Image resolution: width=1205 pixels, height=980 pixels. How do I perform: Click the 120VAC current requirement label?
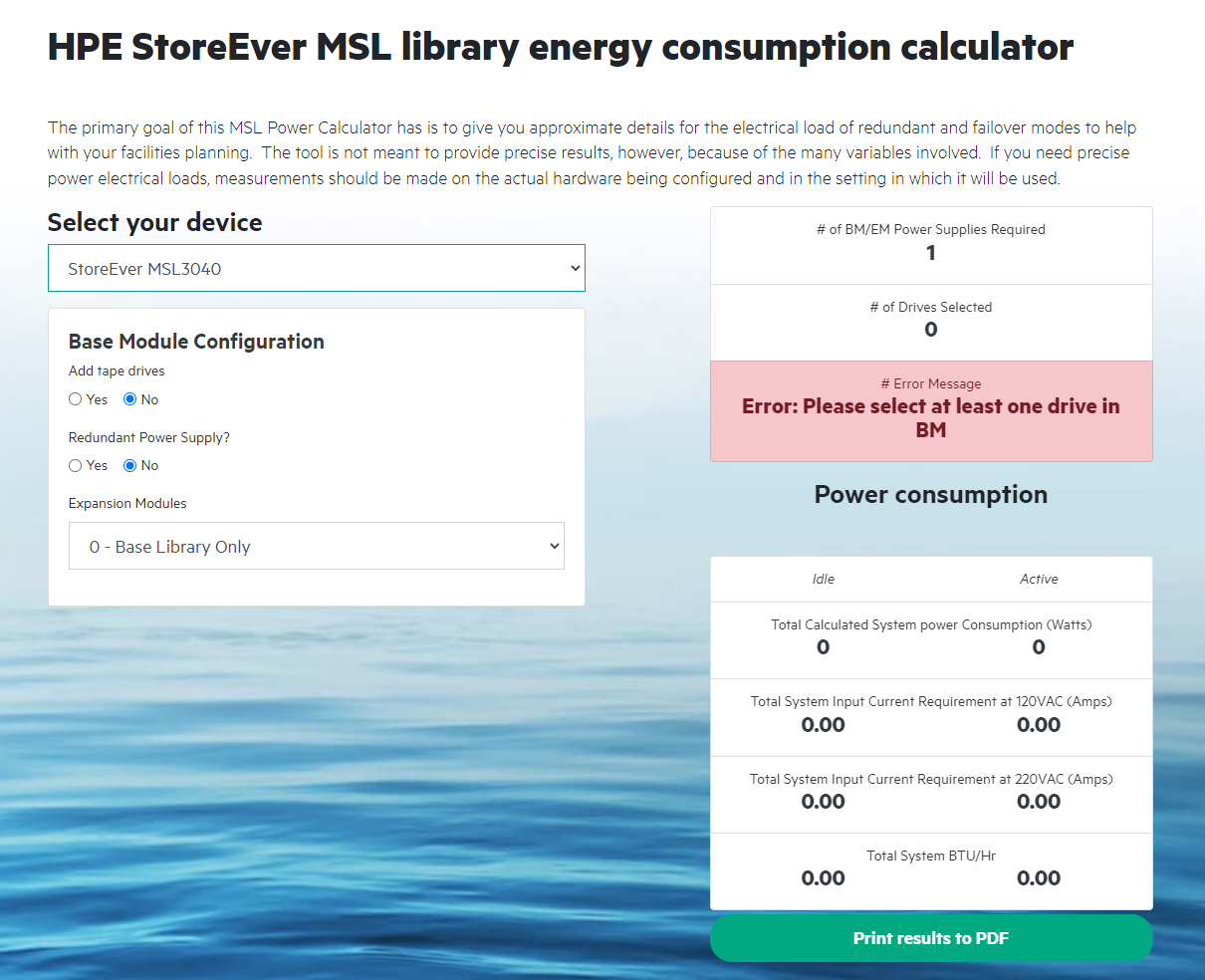coord(931,701)
